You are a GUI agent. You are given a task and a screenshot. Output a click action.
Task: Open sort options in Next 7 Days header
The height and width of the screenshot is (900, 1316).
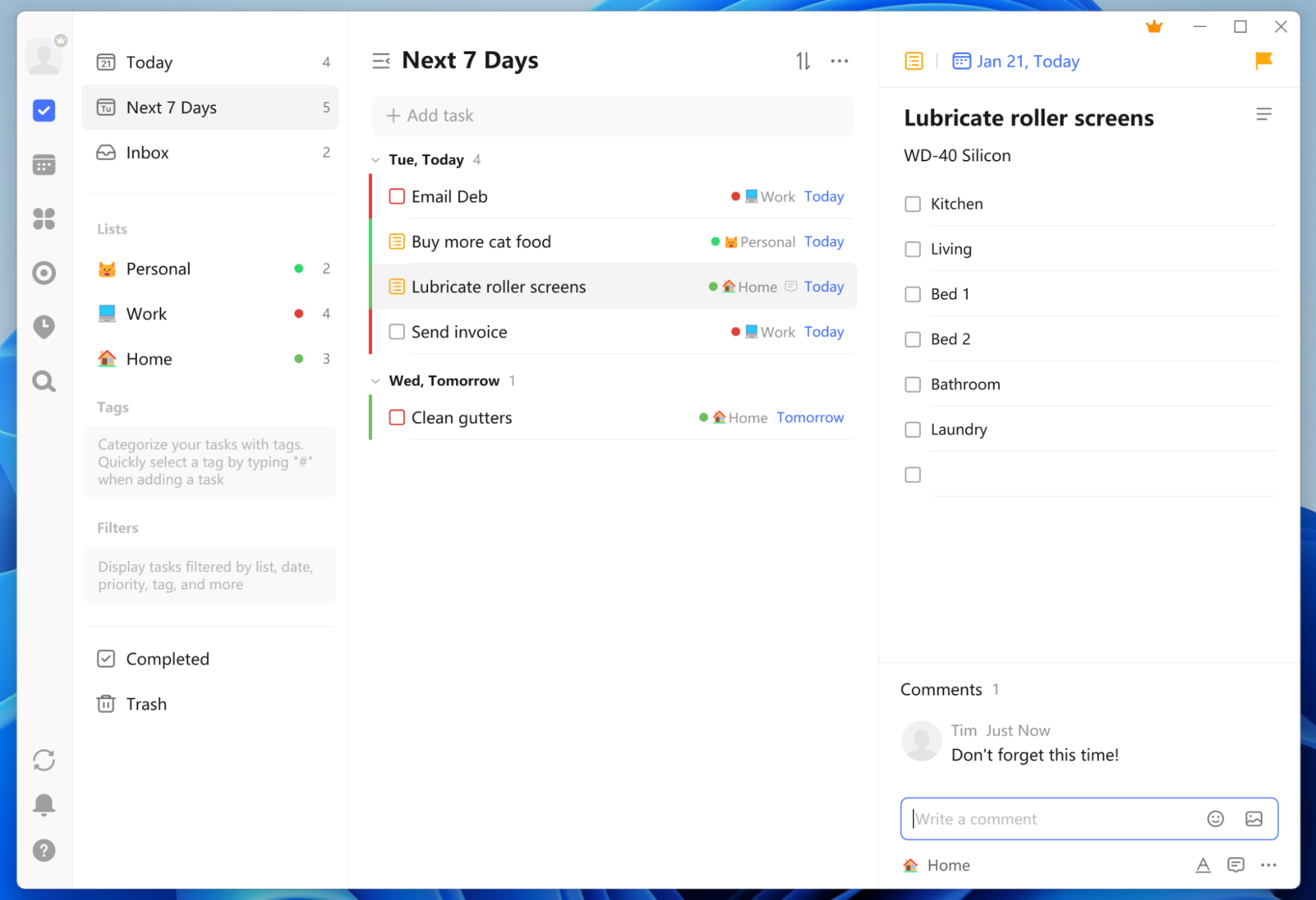(803, 61)
